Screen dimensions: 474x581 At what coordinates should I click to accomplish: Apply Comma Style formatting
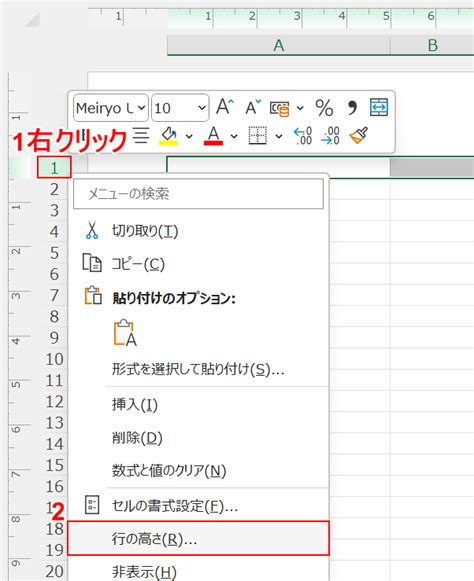click(x=352, y=108)
